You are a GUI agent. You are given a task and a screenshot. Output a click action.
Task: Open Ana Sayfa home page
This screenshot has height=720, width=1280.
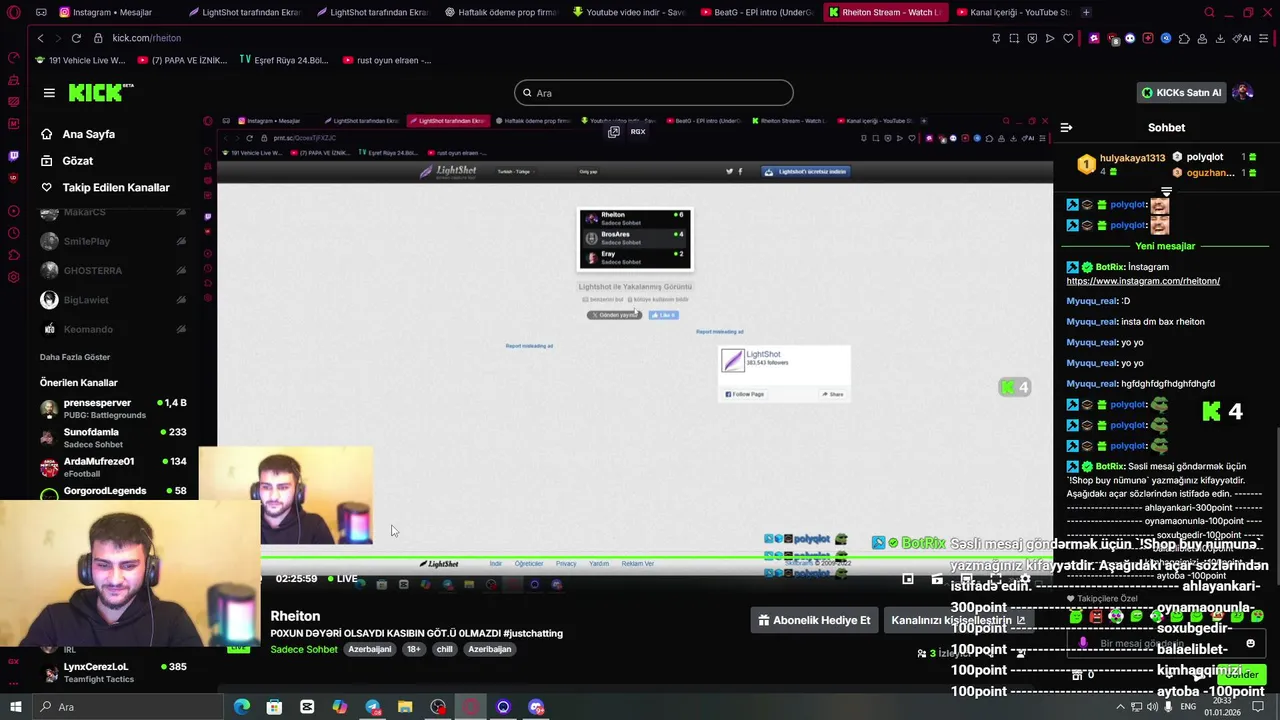point(88,134)
